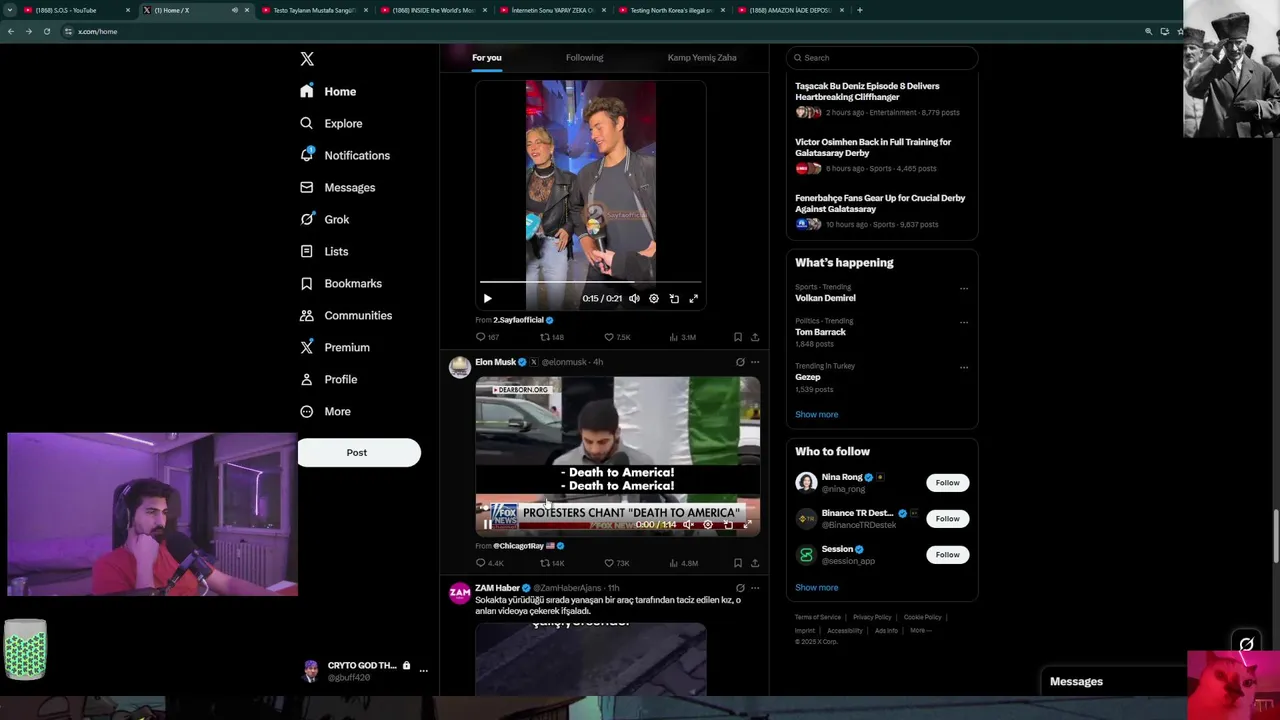This screenshot has height=720, width=1280.
Task: Share the 2.Sayfaofficial video post
Action: tap(755, 337)
